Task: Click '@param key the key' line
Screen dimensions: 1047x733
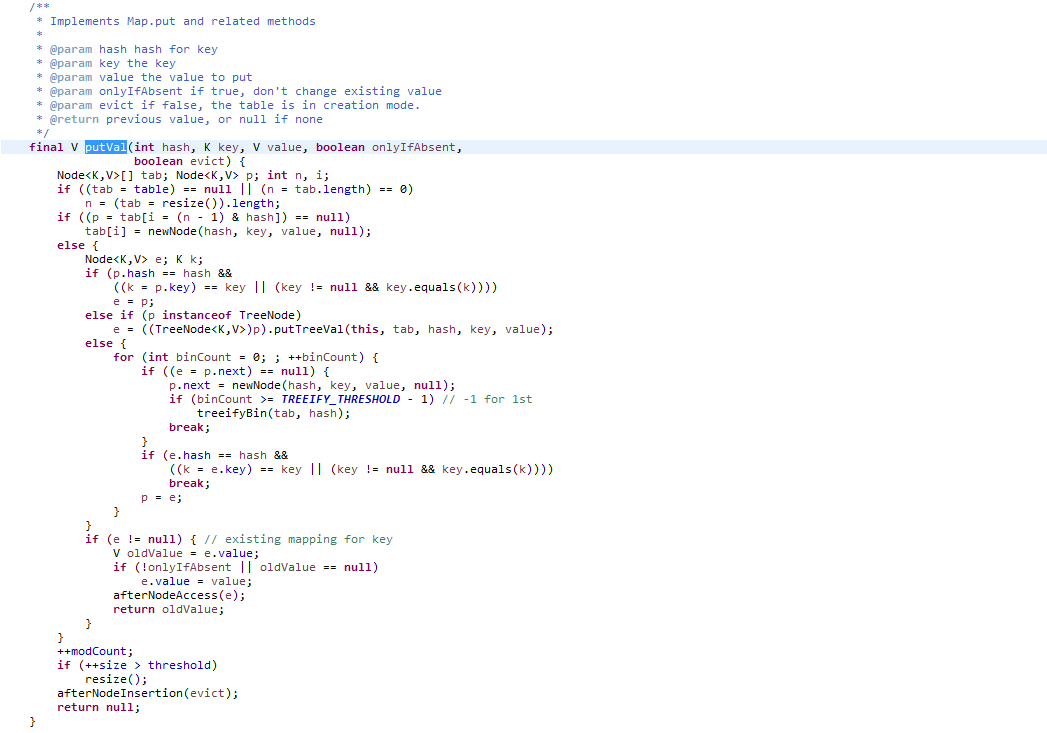Action: (112, 63)
